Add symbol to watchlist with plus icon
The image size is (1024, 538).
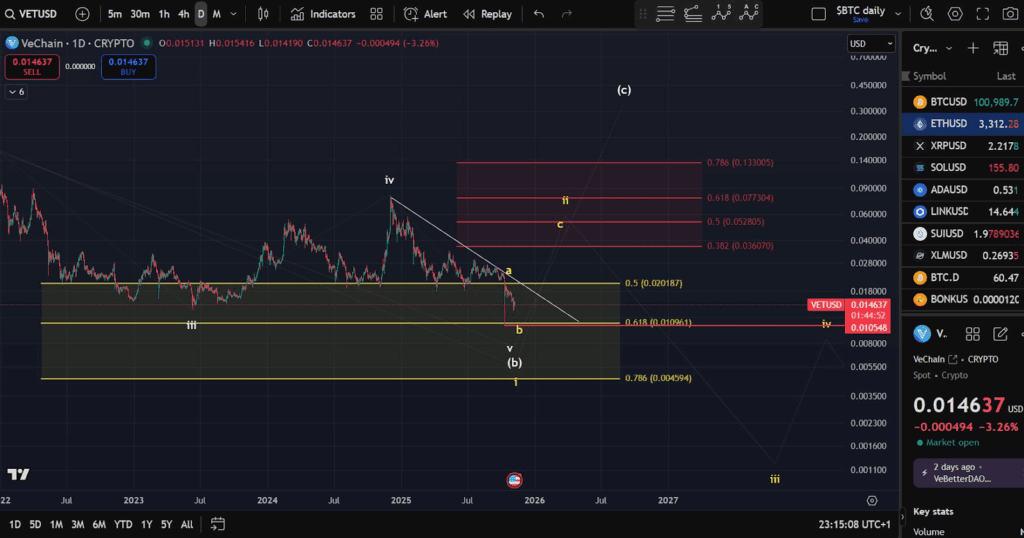click(x=973, y=48)
